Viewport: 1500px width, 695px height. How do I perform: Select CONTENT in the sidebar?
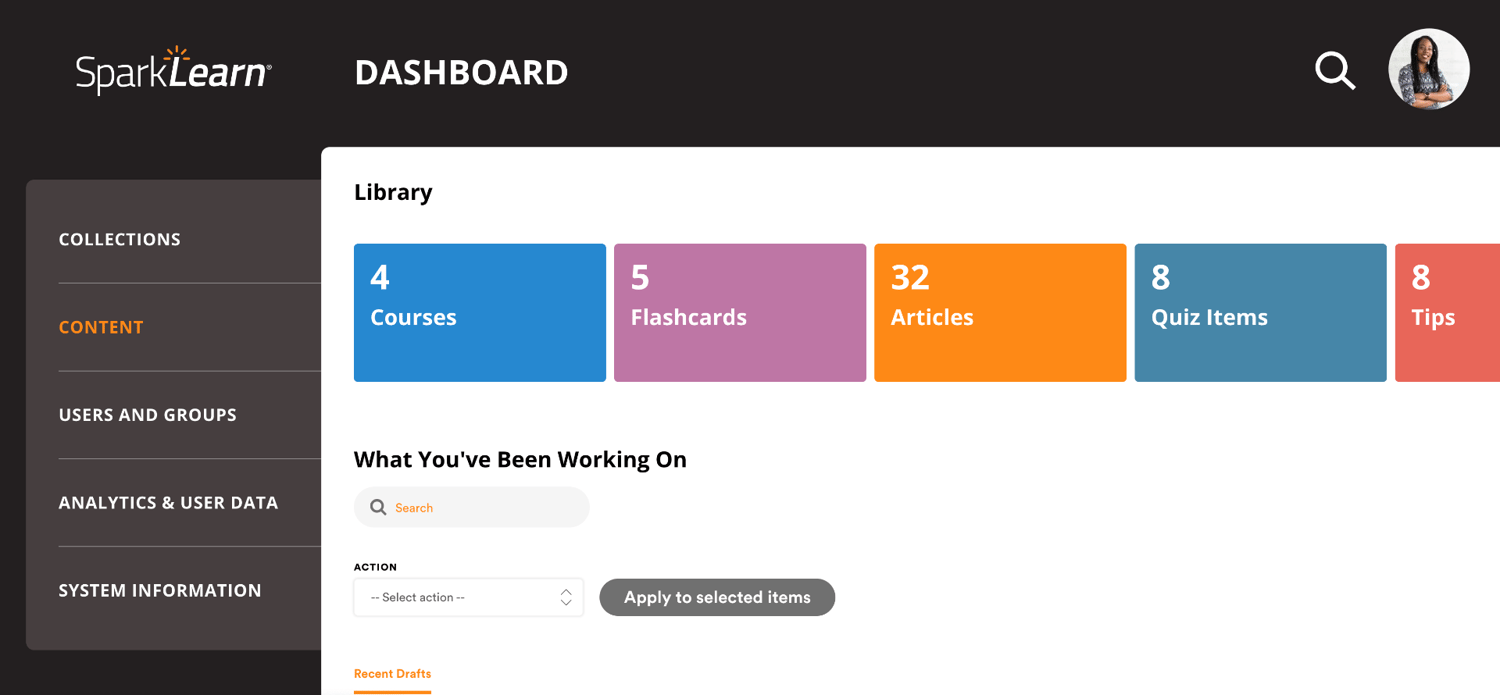tap(101, 327)
